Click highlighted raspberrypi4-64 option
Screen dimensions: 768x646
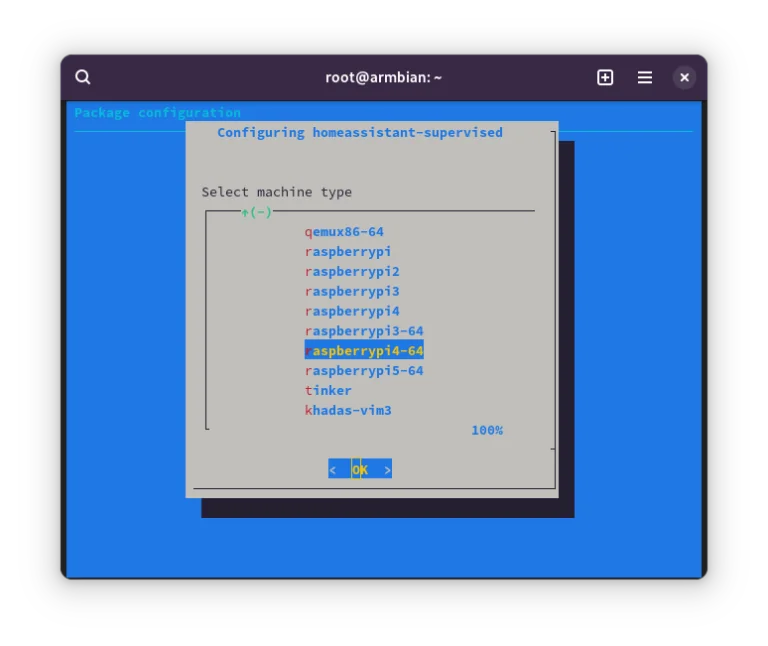pyautogui.click(x=364, y=351)
